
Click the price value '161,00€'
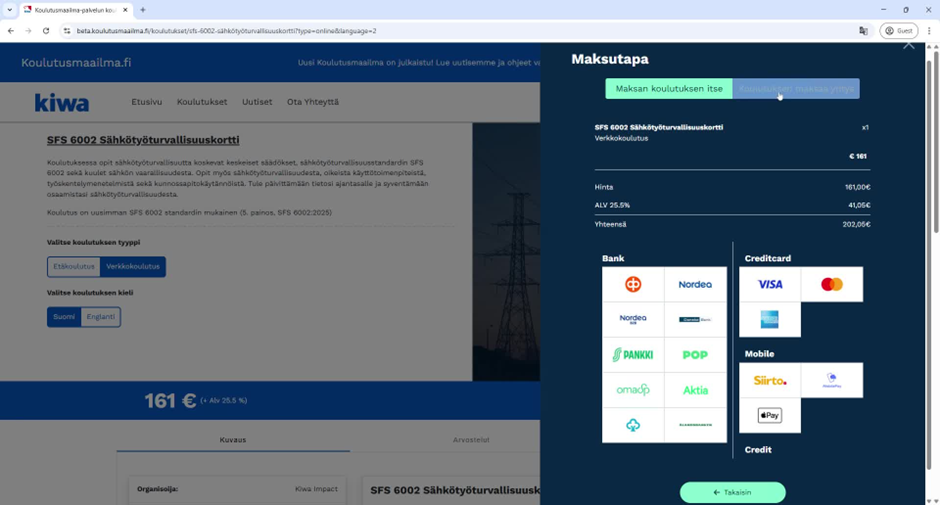(858, 187)
